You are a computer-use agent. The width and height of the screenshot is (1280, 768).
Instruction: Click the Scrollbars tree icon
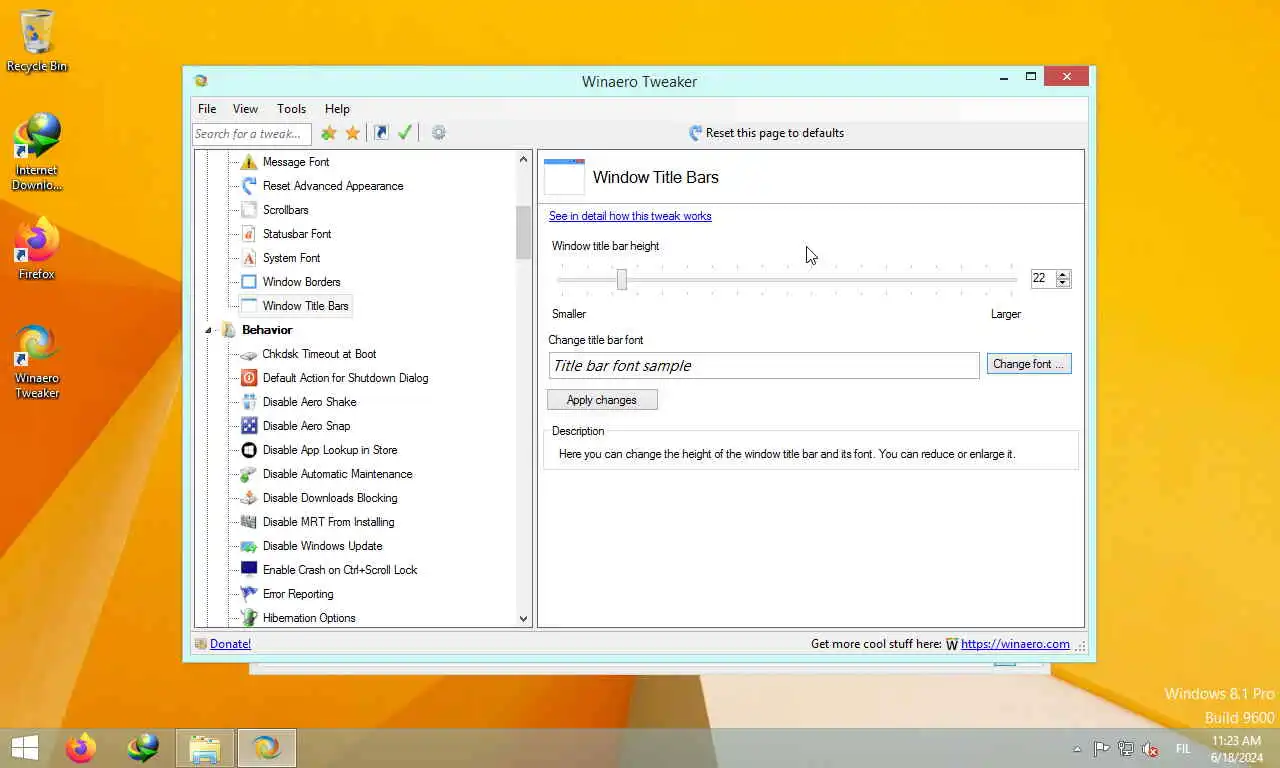pos(249,210)
